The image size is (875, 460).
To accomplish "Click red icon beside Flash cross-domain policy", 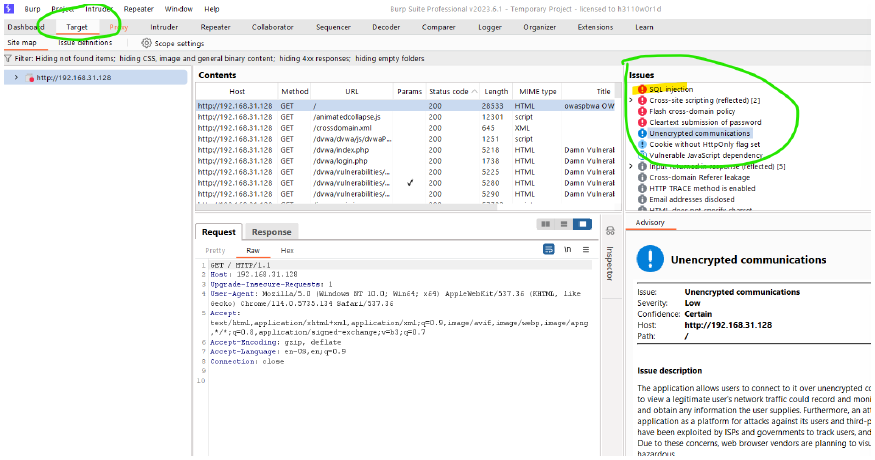I will point(642,111).
